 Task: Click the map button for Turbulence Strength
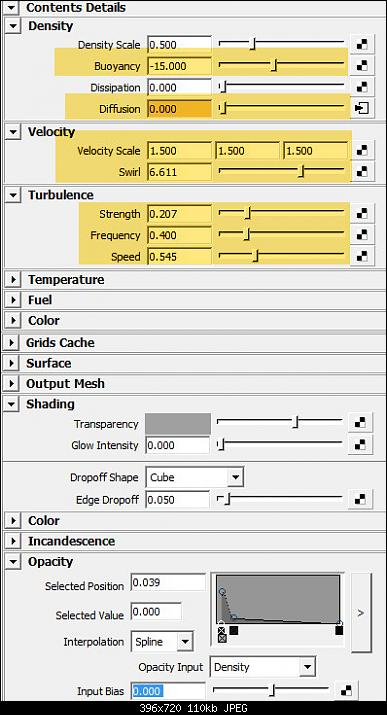pyautogui.click(x=362, y=214)
